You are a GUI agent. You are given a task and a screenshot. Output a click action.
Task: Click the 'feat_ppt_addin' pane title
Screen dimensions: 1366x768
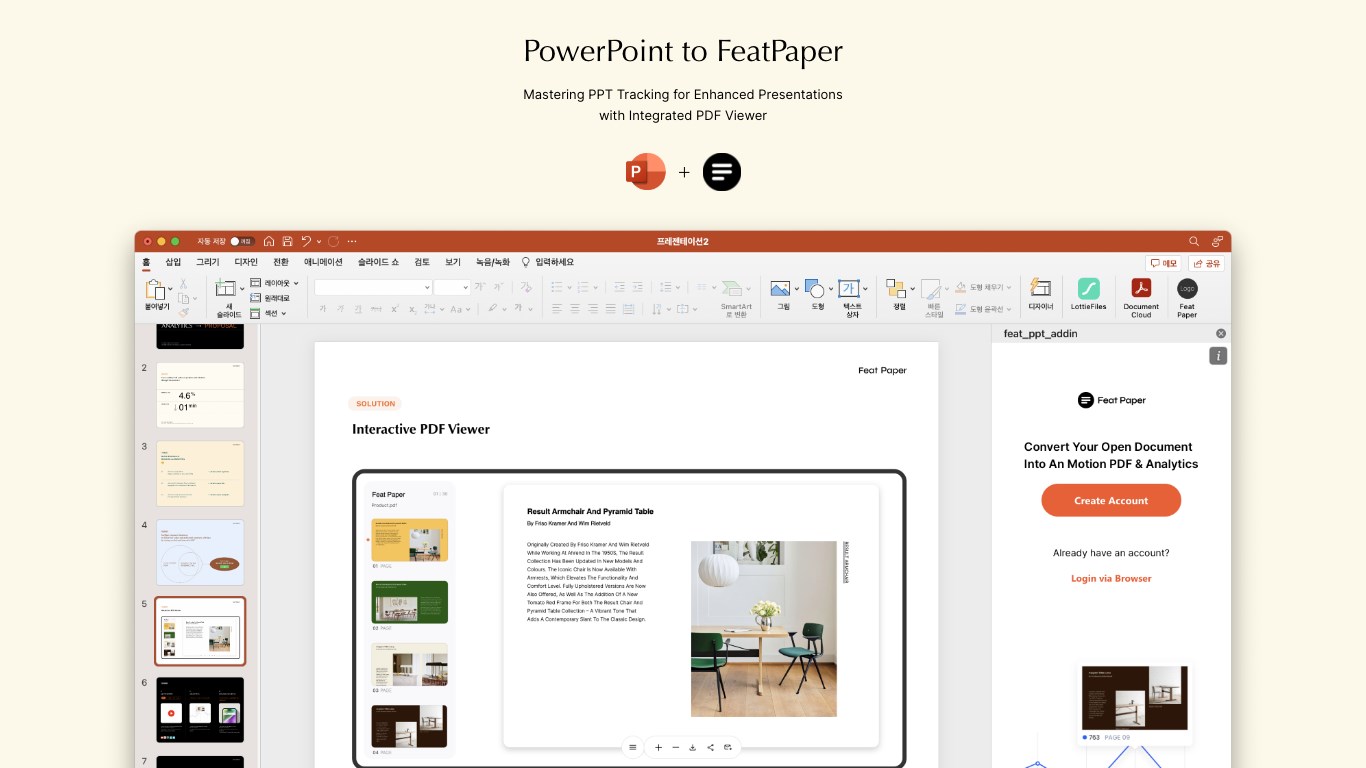[x=1040, y=334]
